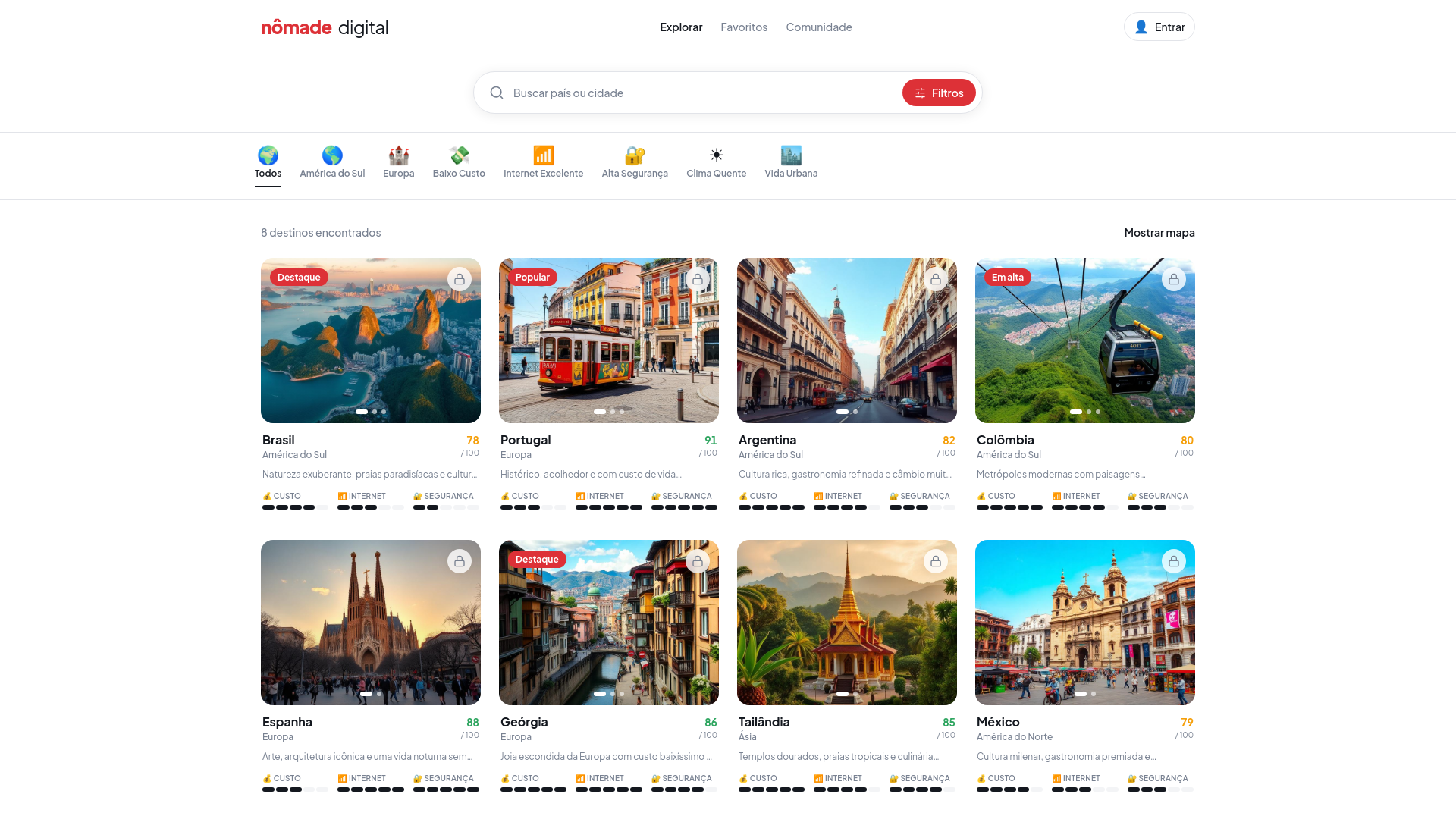
Task: Open the Brasil destination photo
Action: click(371, 340)
